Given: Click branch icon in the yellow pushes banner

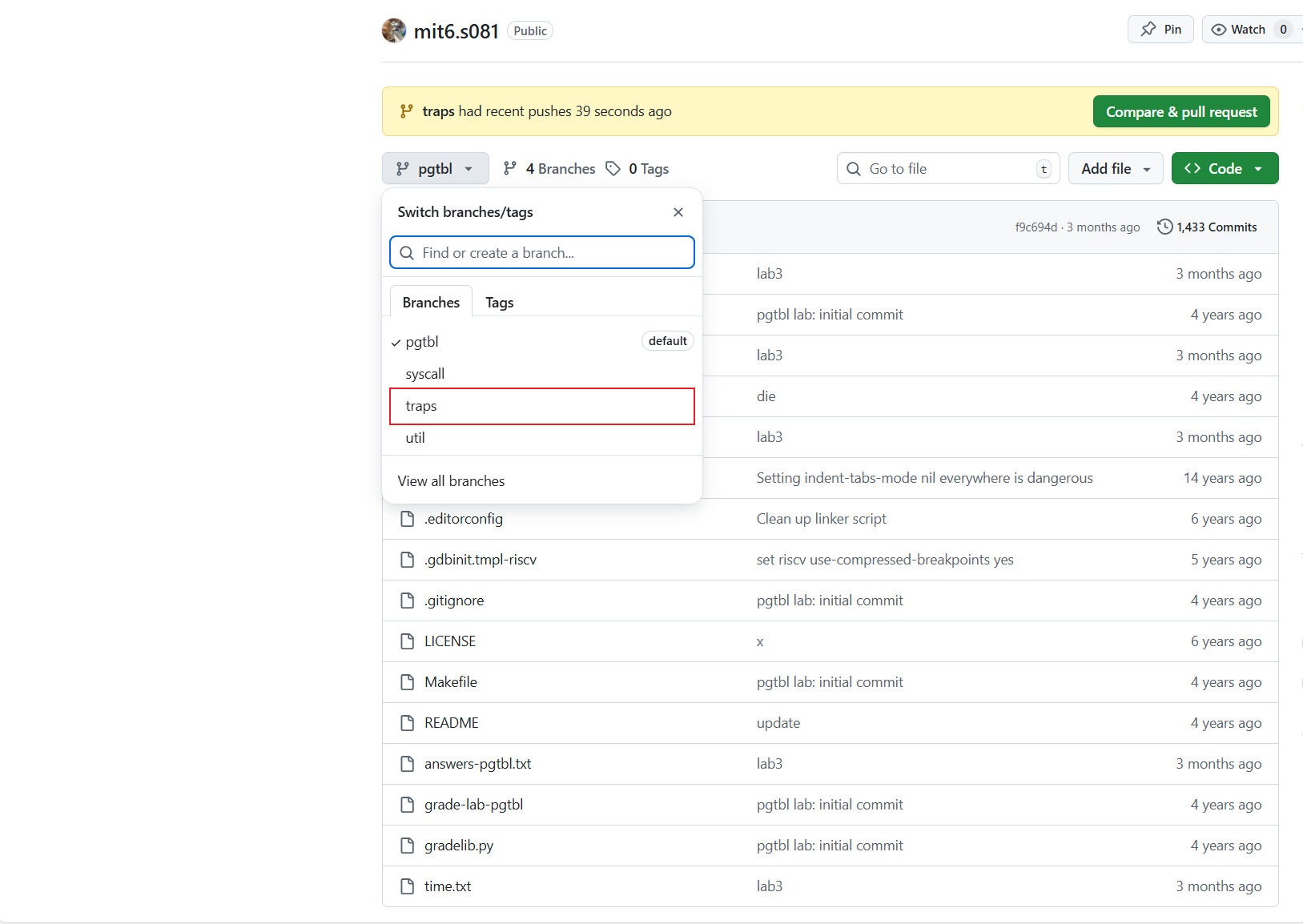Looking at the screenshot, I should tap(407, 111).
